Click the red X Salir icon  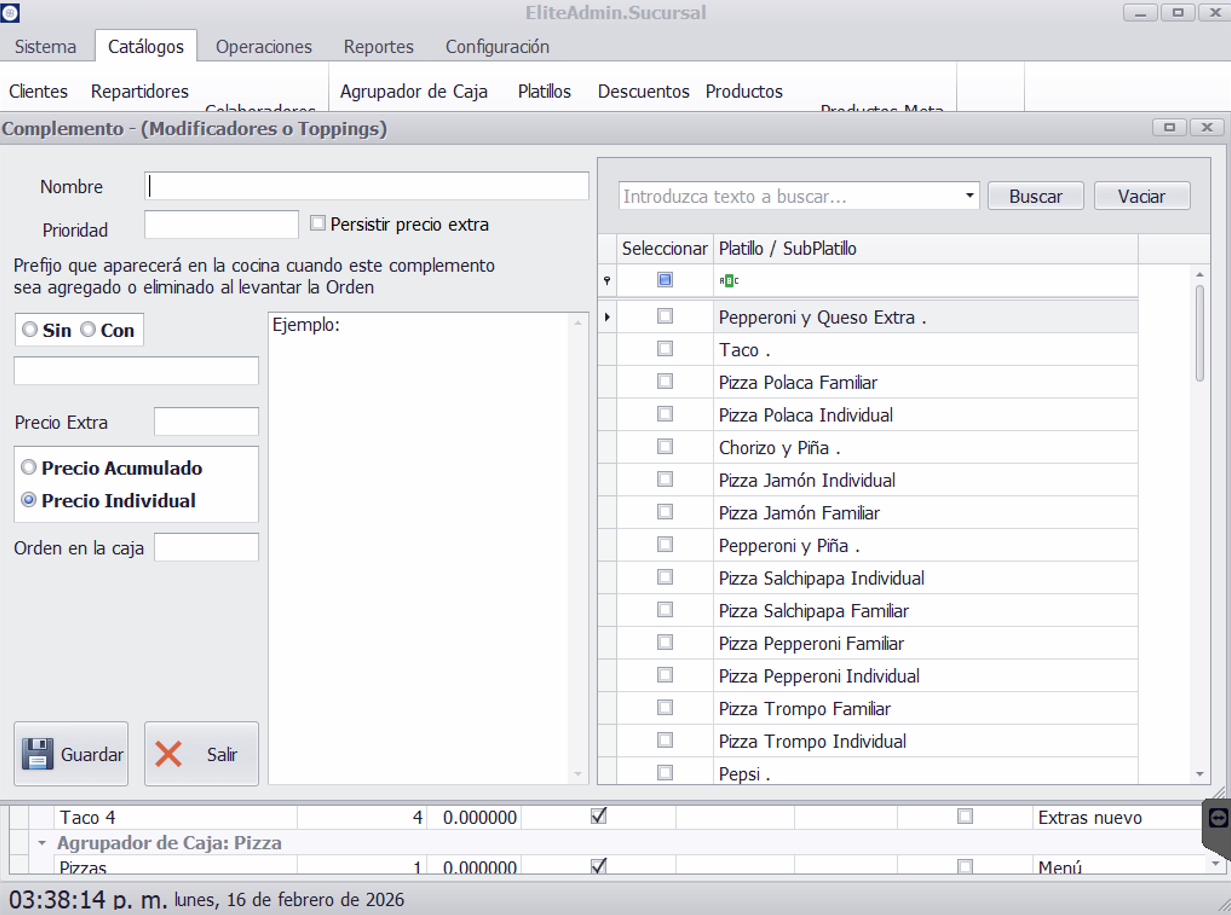click(x=169, y=754)
